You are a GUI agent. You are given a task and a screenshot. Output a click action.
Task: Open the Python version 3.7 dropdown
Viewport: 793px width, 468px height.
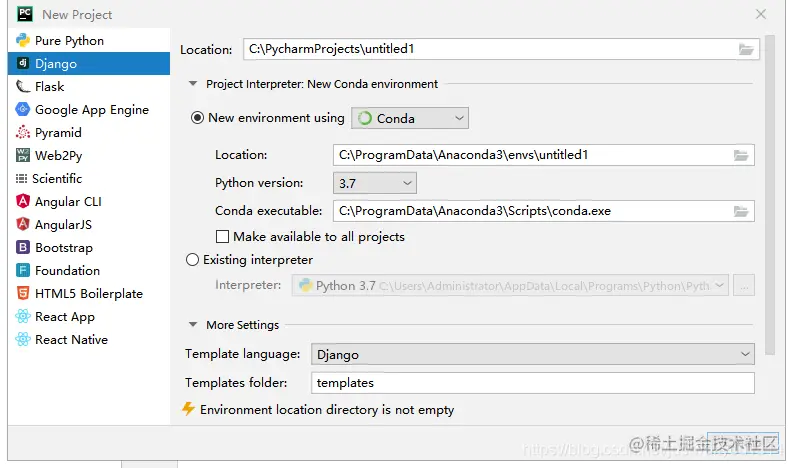tap(375, 183)
